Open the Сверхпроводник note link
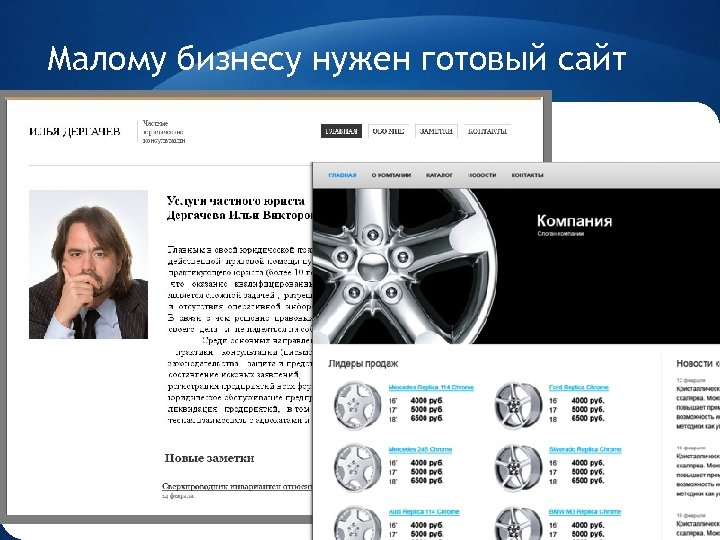The image size is (720, 540). coord(237,486)
